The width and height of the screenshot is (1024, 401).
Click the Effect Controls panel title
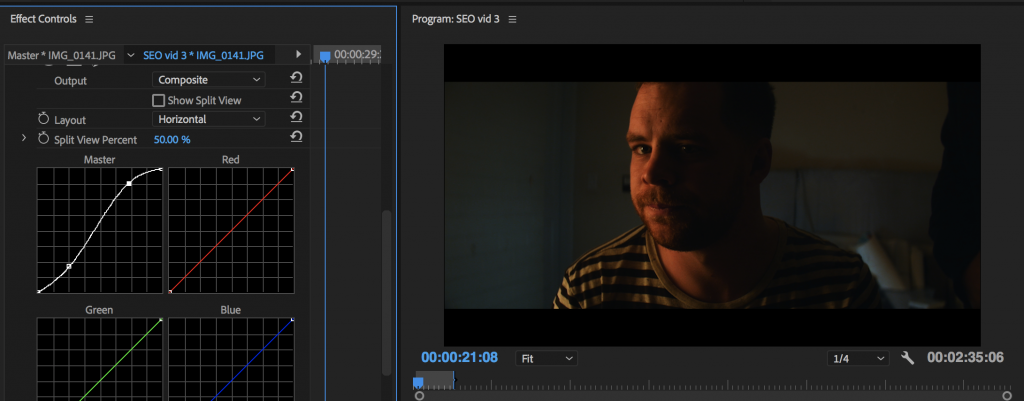pyautogui.click(x=43, y=19)
